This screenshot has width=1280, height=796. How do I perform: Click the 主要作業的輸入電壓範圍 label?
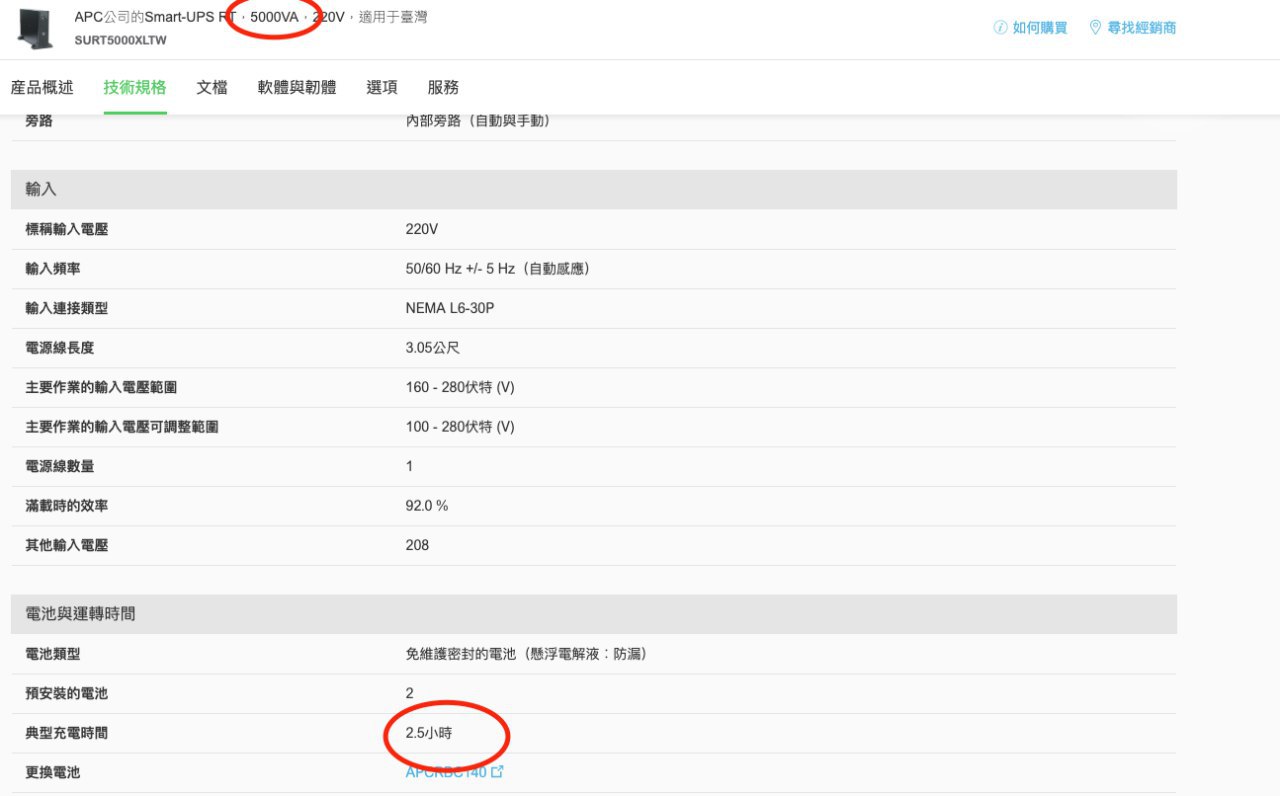101,387
